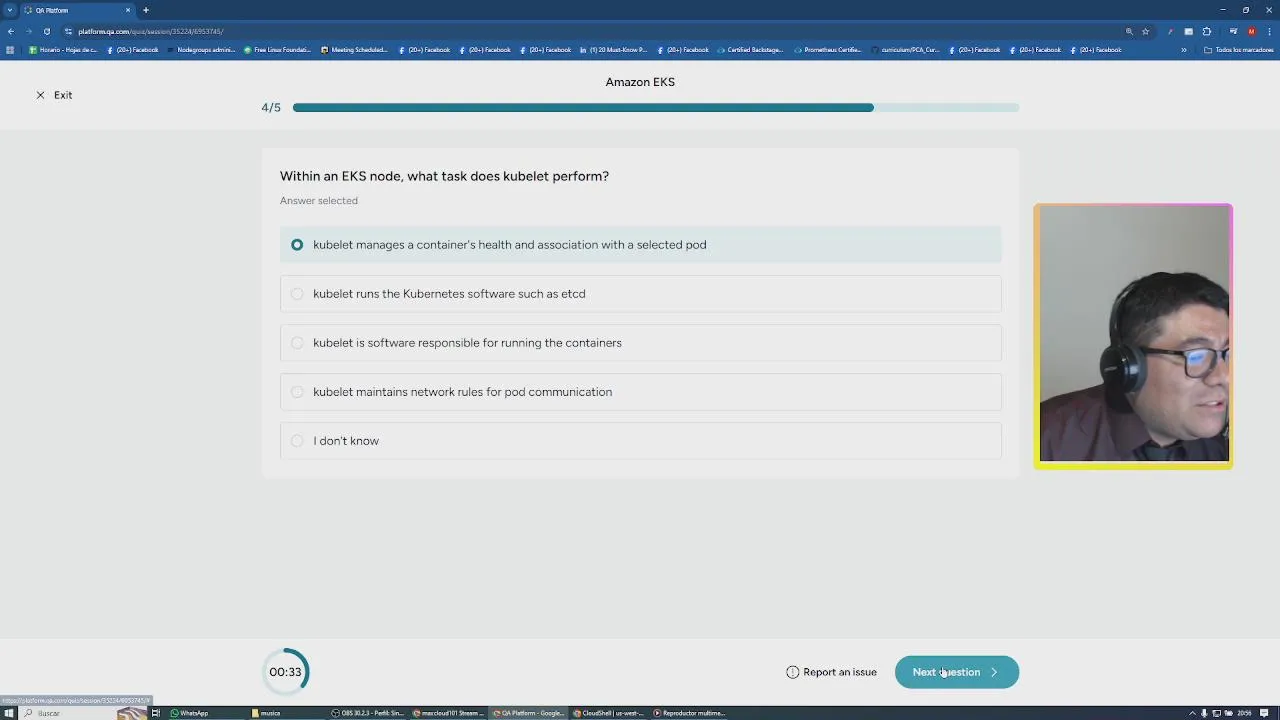
Task: Switch to CloudShell window on the taskbar
Action: pyautogui.click(x=609, y=713)
